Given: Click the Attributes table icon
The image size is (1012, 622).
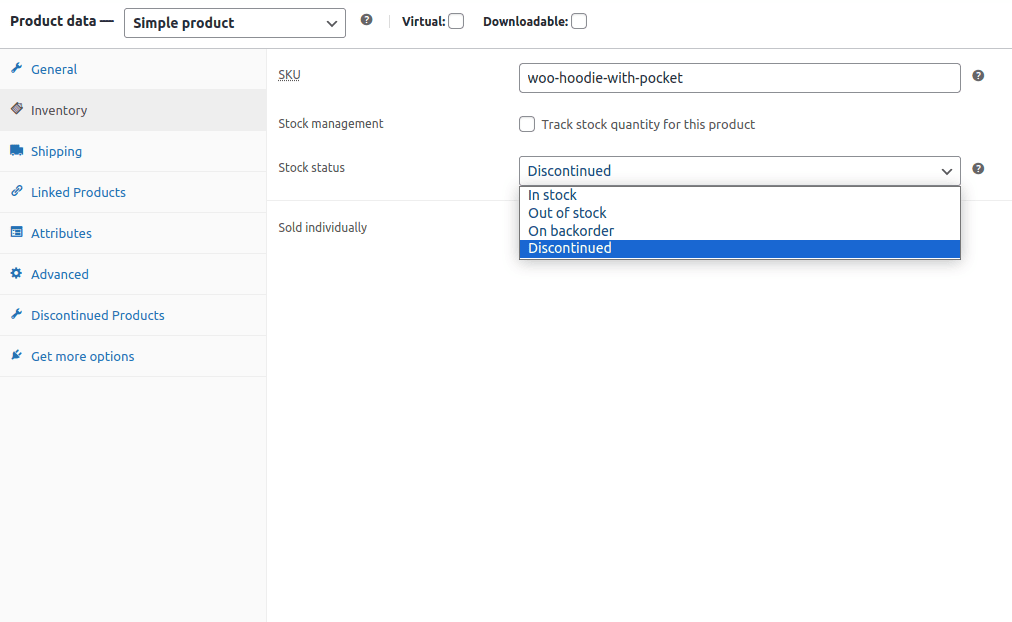Looking at the screenshot, I should point(16,233).
